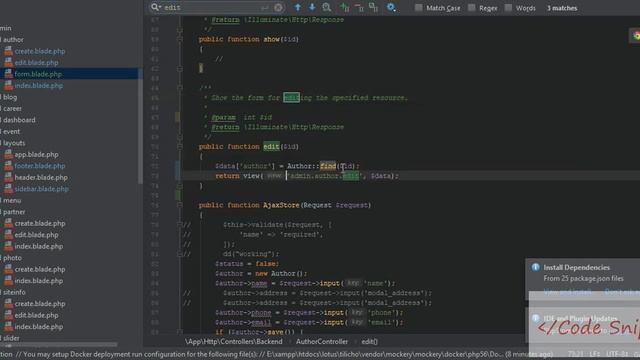The width and height of the screenshot is (640, 360).
Task: Click the AuthorController breadcrumb
Action: pos(322,342)
